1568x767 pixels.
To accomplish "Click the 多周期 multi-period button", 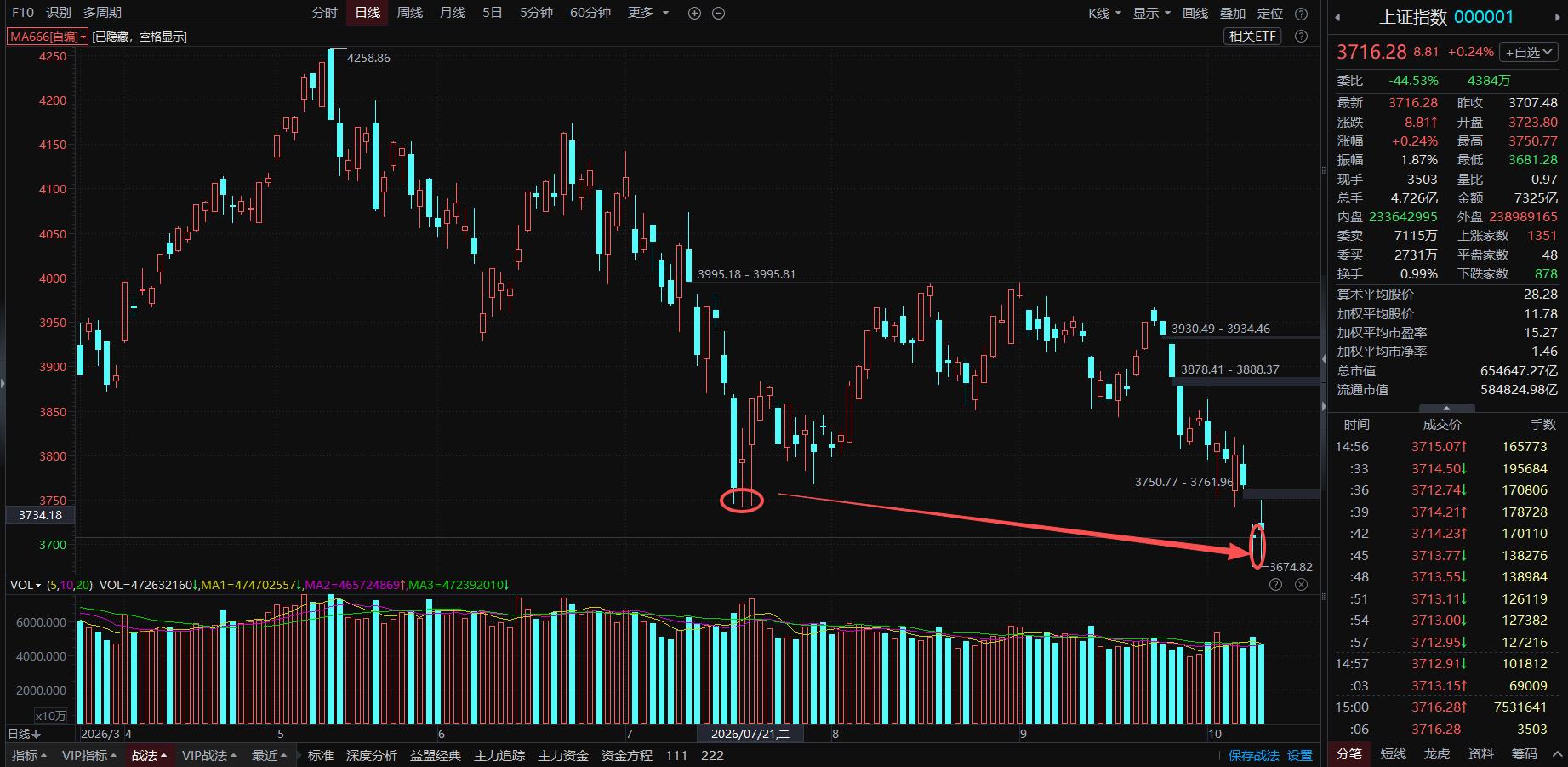I will 102,13.
